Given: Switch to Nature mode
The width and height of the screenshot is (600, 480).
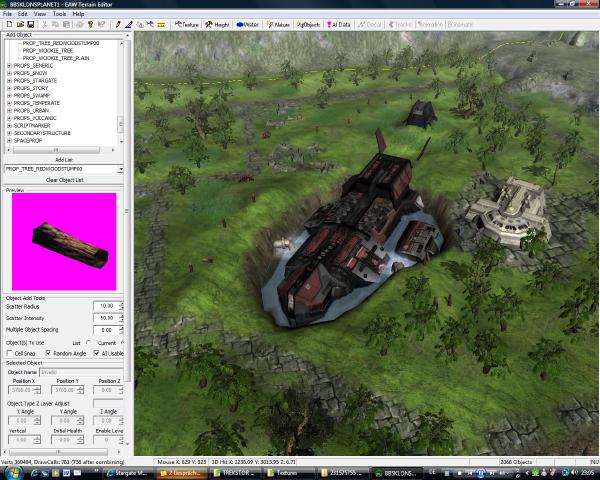Looking at the screenshot, I should pyautogui.click(x=278, y=24).
